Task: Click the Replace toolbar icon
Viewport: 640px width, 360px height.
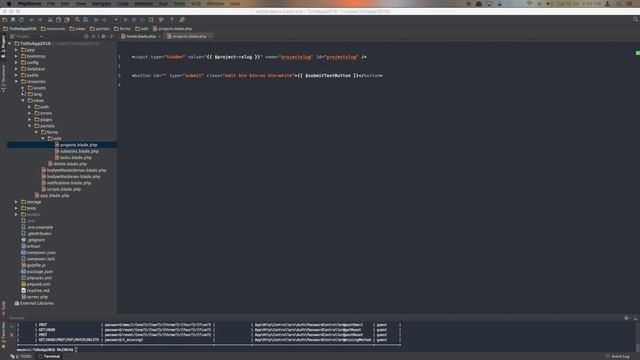Action: (x=85, y=20)
